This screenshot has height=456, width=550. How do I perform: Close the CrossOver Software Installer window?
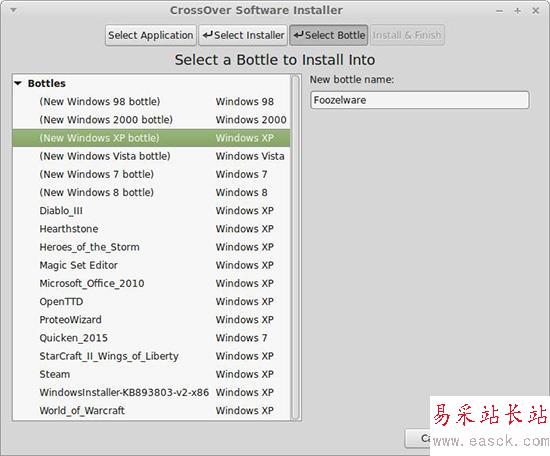pyautogui.click(x=535, y=11)
